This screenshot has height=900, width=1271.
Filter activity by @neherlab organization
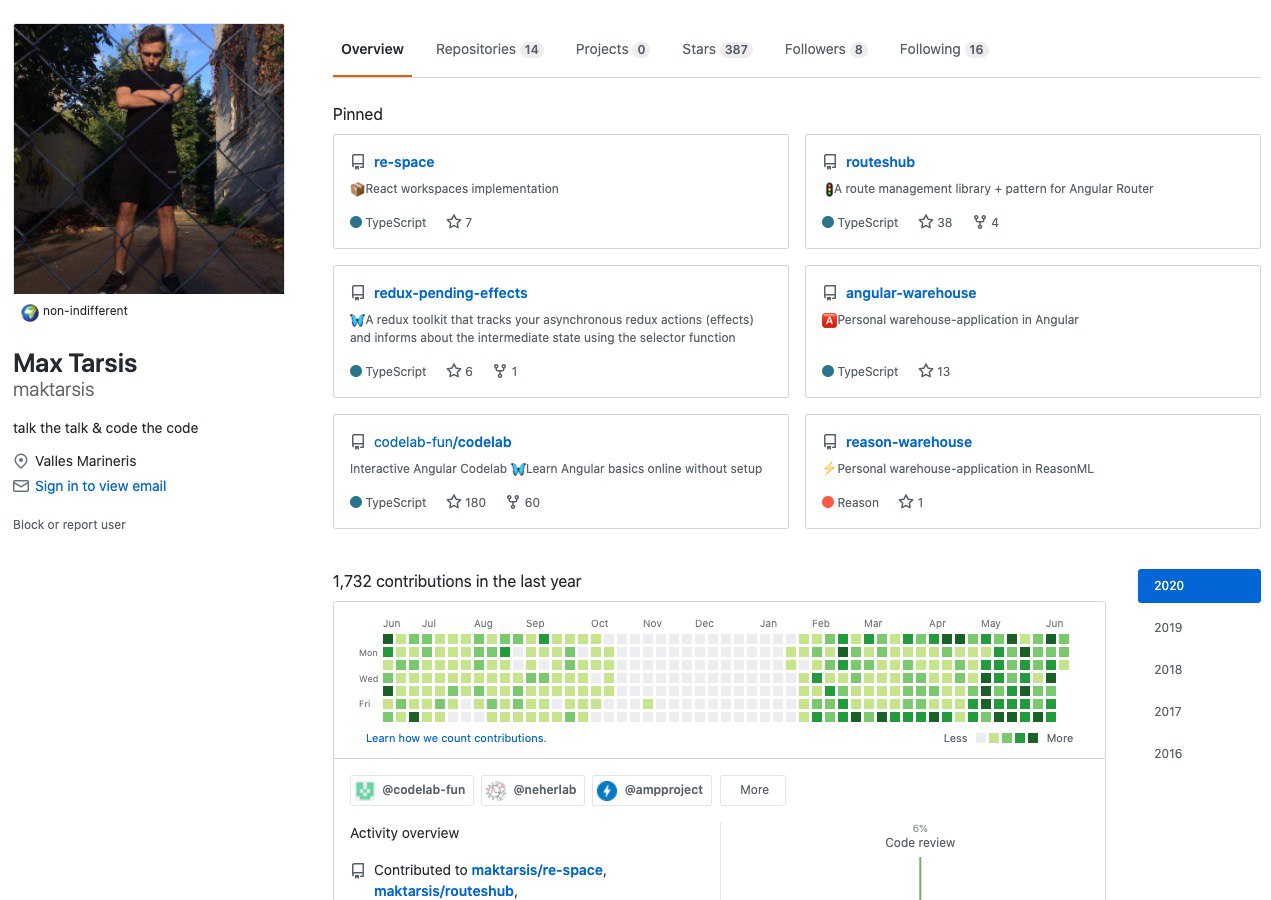click(x=533, y=790)
